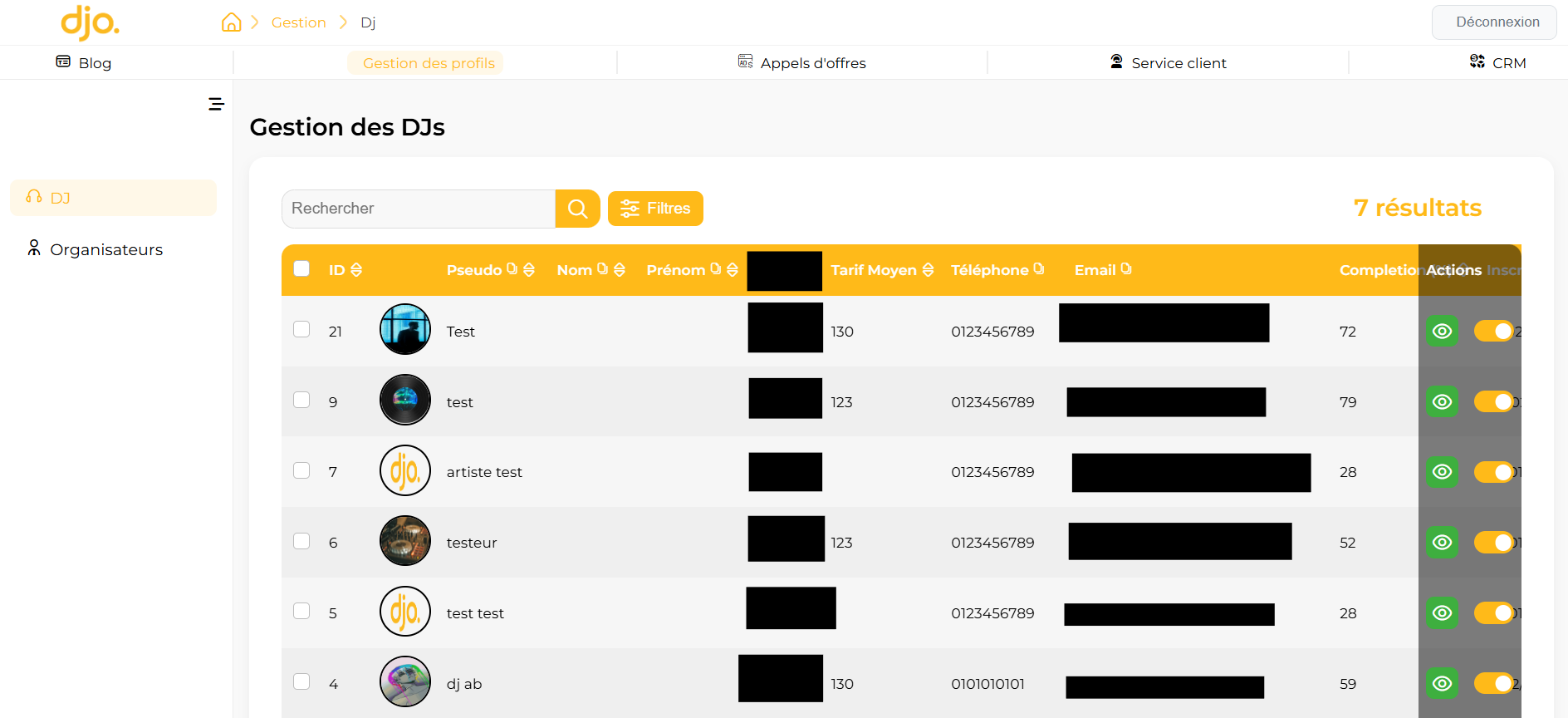The height and width of the screenshot is (718, 1568).
Task: Click the home icon in breadcrumb
Action: 231,22
